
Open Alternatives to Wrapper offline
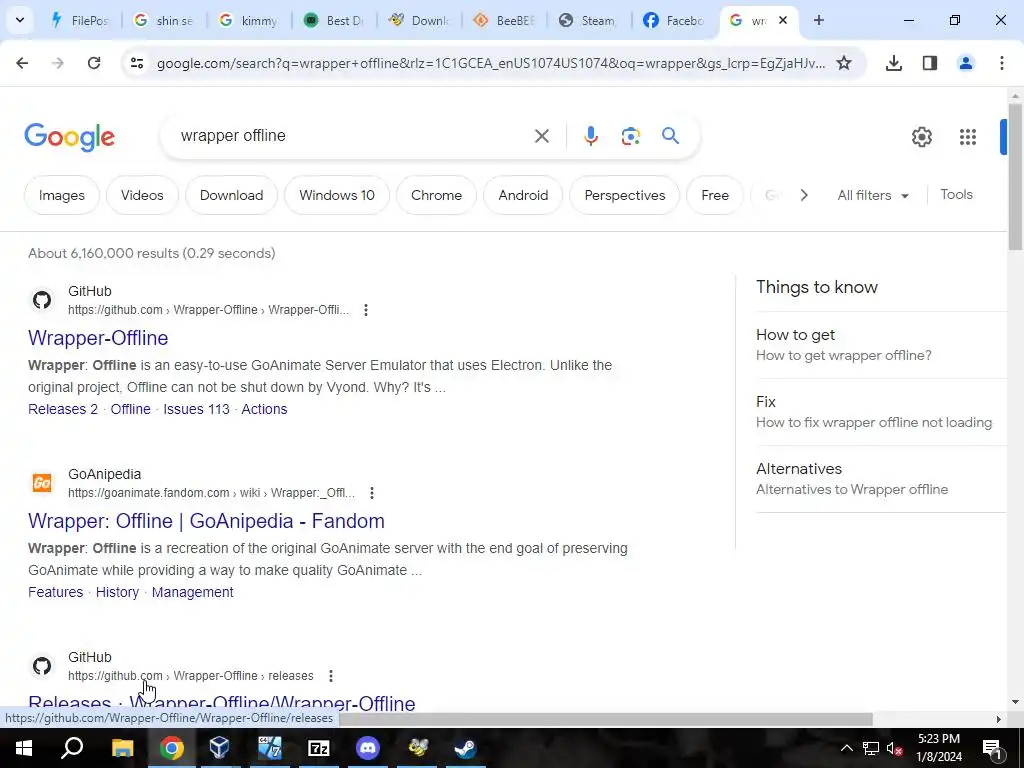coord(880,479)
